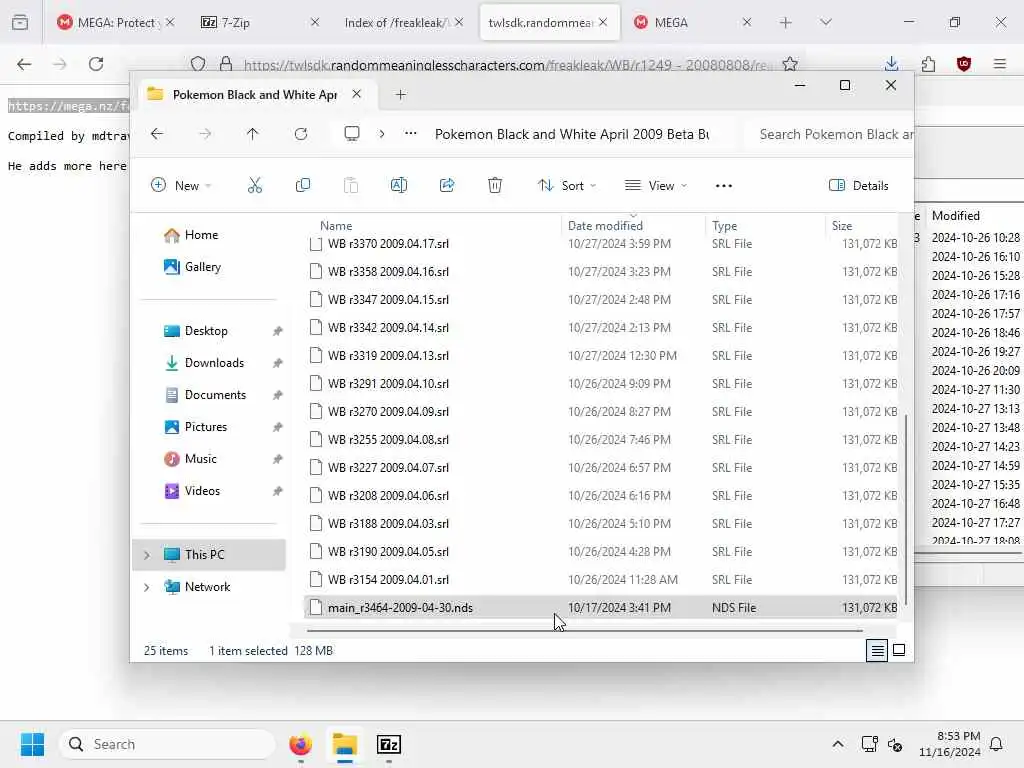Switch to details list view icon in status bar
This screenshot has height=768, width=1024.
[877, 650]
